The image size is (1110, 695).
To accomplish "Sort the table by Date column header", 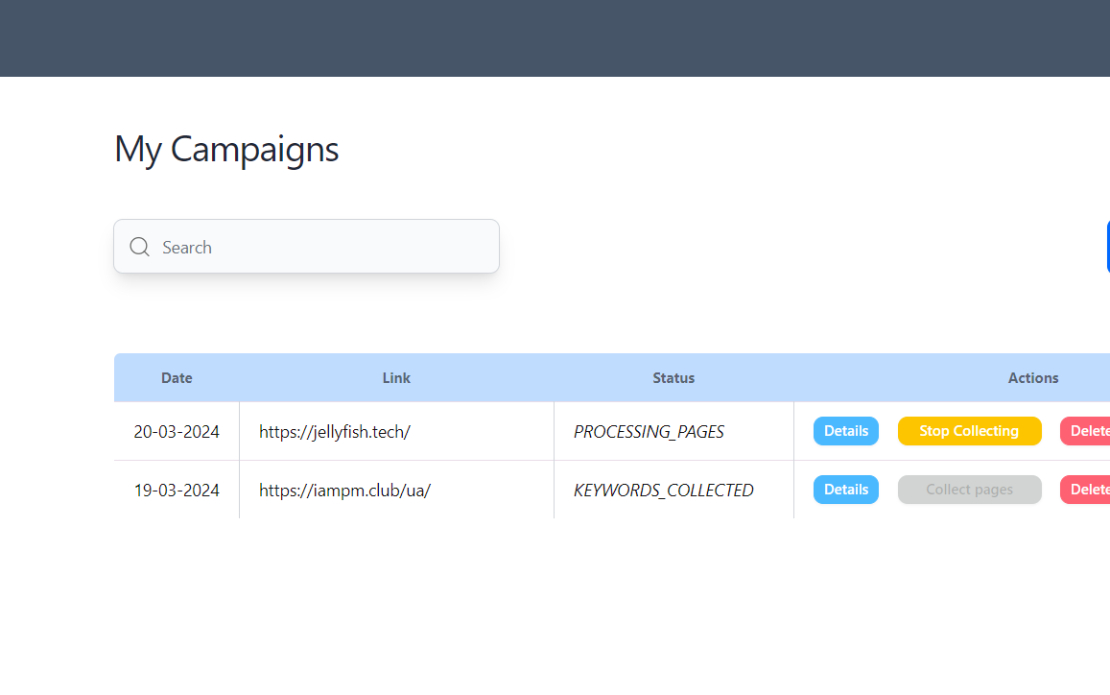I will point(176,377).
